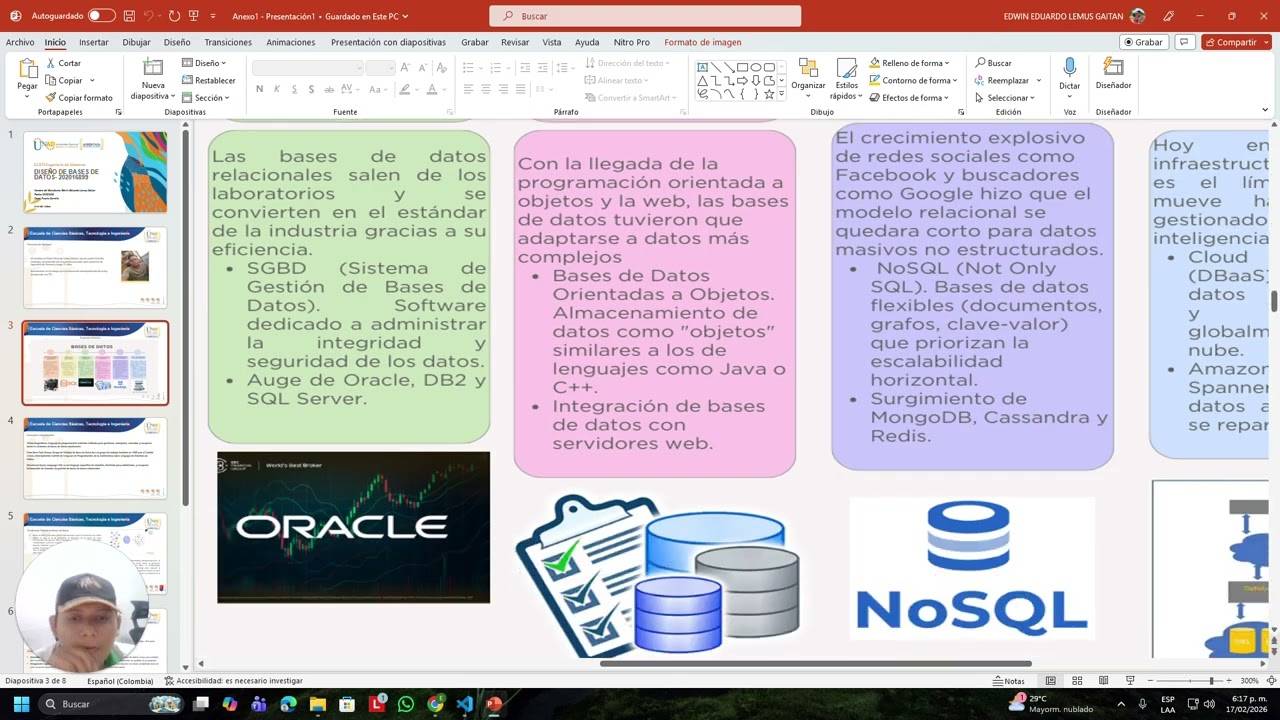Click the clear formatting icon
Viewport: 1280px width, 720px height.
(x=444, y=67)
